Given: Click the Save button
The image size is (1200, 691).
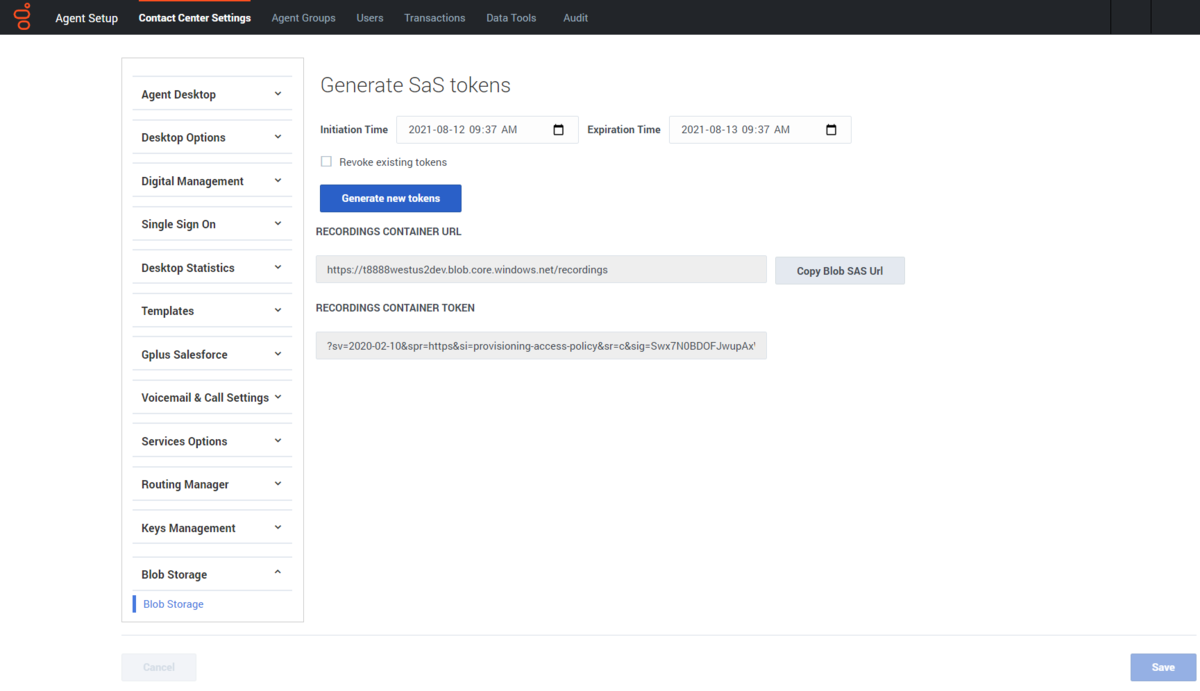Looking at the screenshot, I should 1163,667.
